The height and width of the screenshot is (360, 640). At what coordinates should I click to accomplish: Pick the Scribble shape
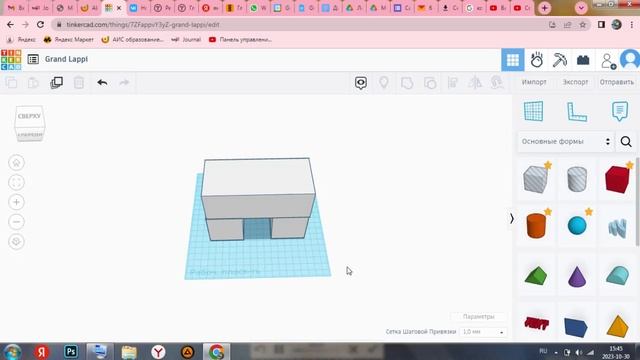pos(617,228)
